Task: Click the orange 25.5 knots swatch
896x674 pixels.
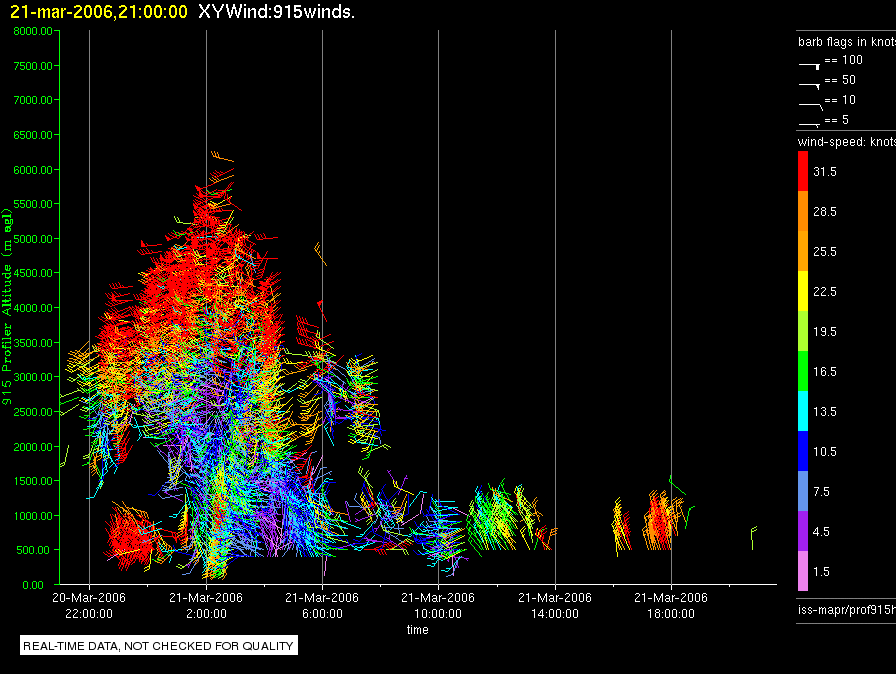Action: [803, 251]
